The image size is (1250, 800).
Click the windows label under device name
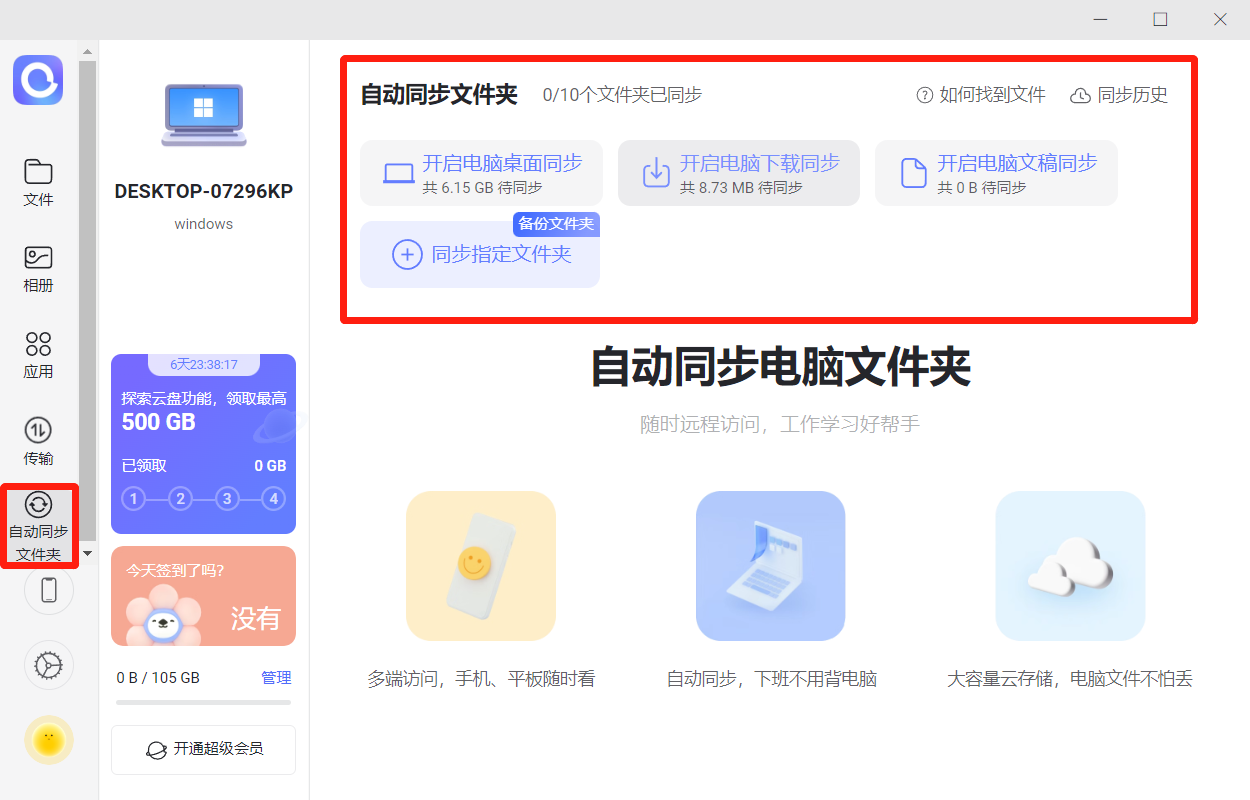tap(204, 224)
